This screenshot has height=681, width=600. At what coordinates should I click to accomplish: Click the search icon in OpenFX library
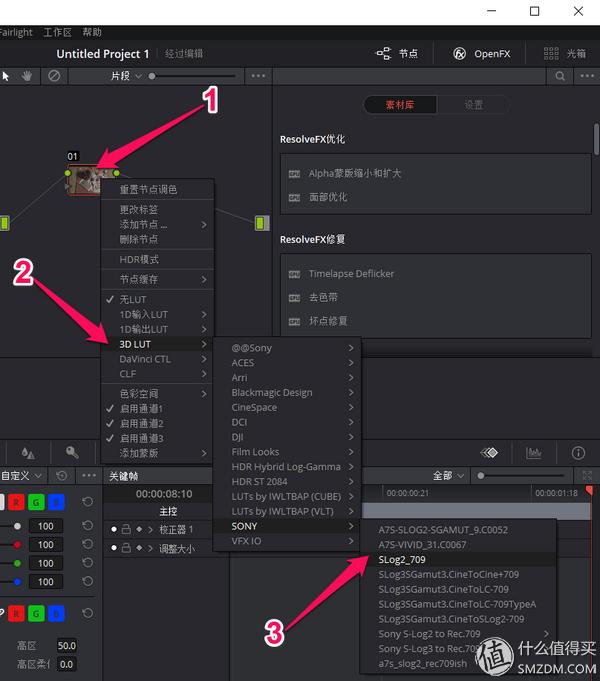click(x=561, y=76)
